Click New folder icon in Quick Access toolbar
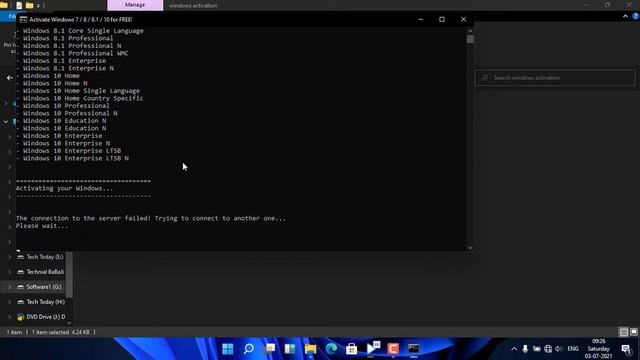The image size is (640, 360). 29,5
